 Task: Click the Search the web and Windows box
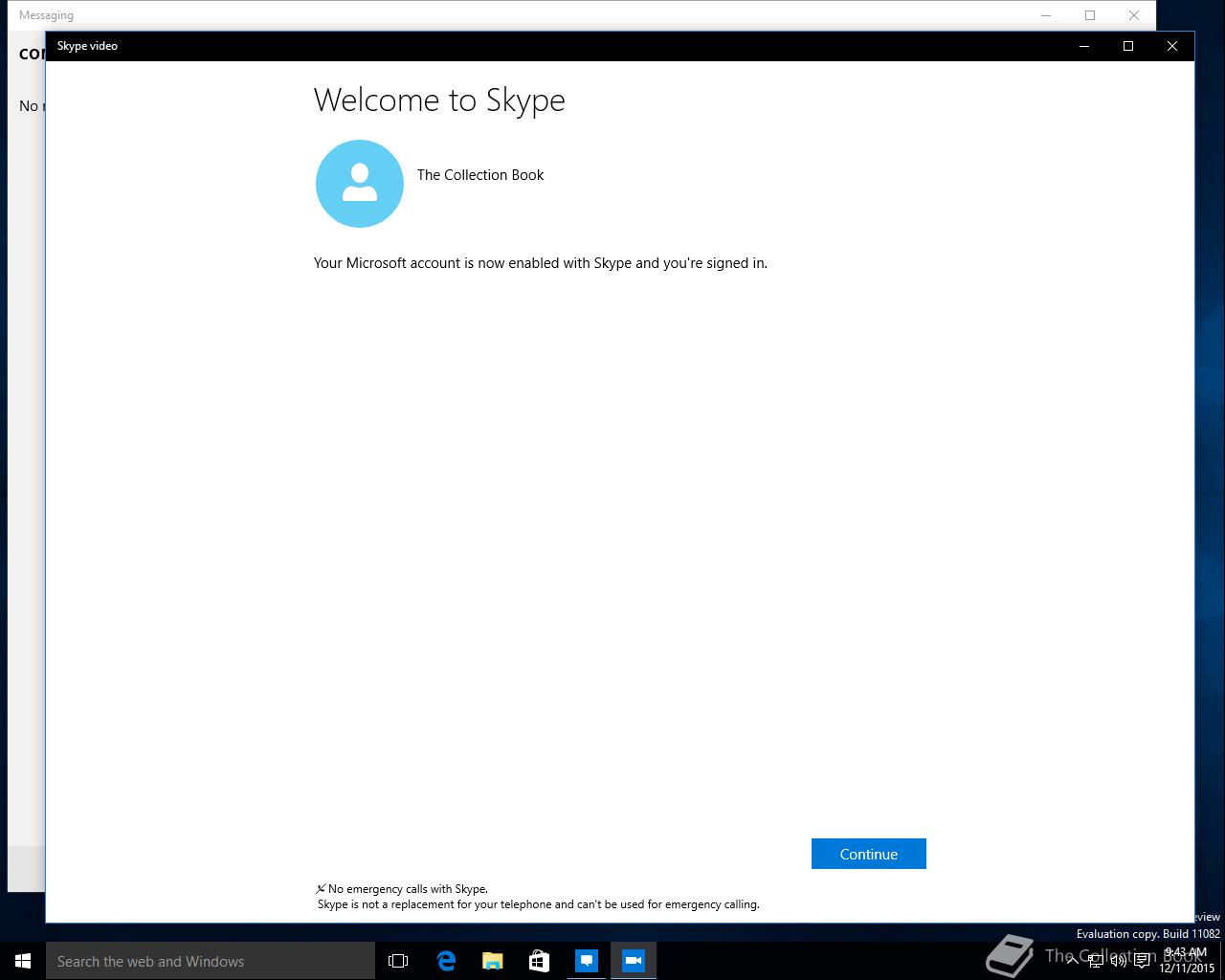click(211, 961)
